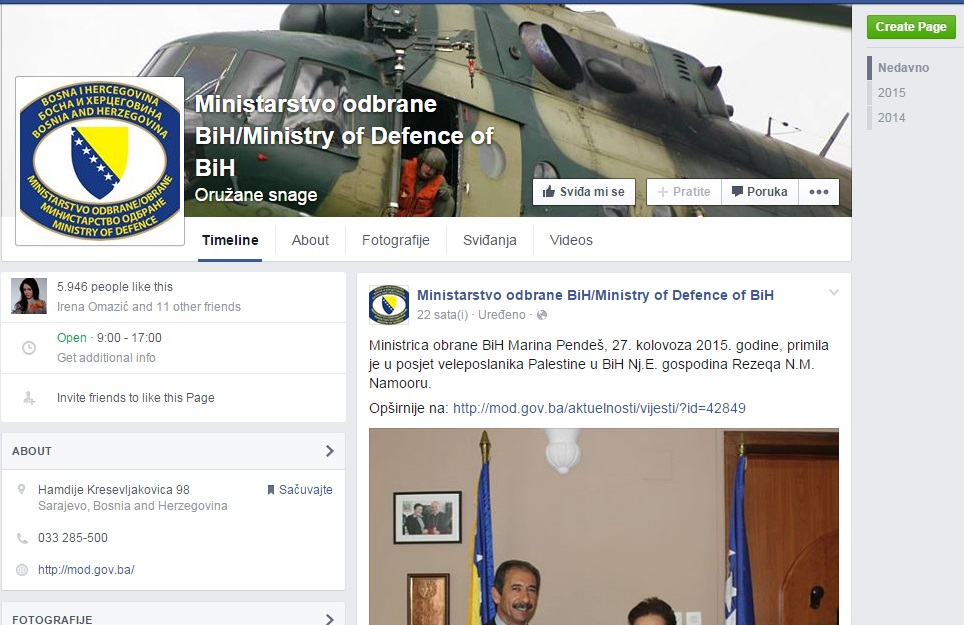Click the Oružane snage category text
The height and width of the screenshot is (625, 964).
256,195
